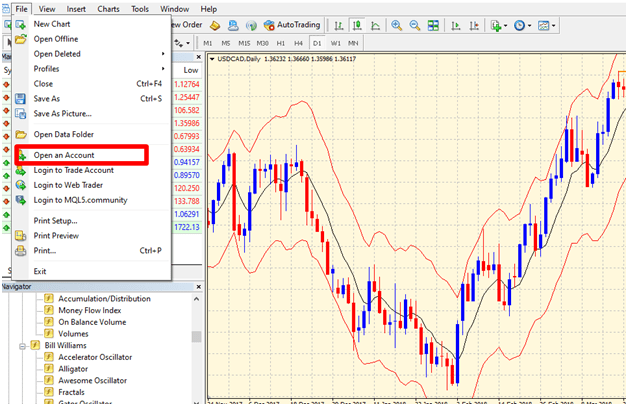Zoom out on the chart

point(415,26)
